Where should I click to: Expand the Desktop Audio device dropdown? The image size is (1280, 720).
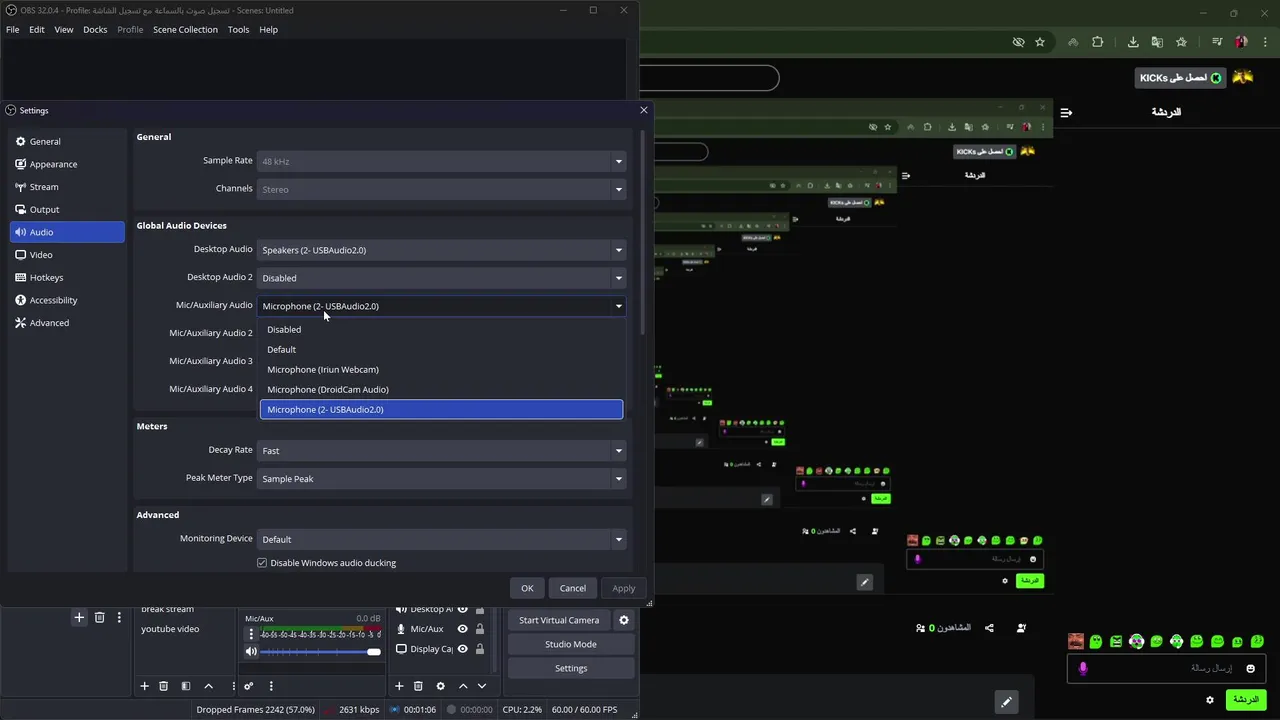[441, 250]
